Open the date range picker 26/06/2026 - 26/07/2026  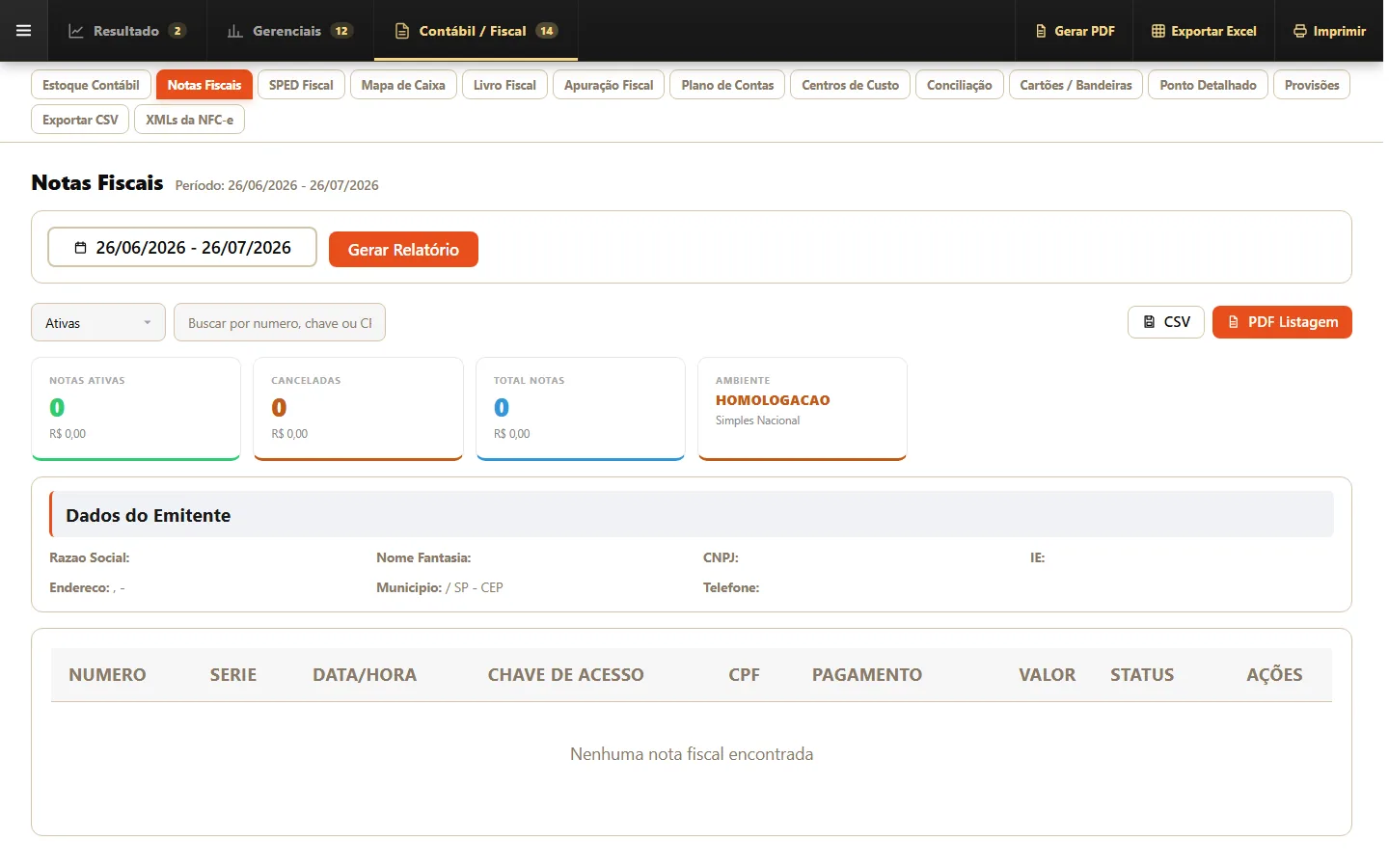pyautogui.click(x=182, y=247)
